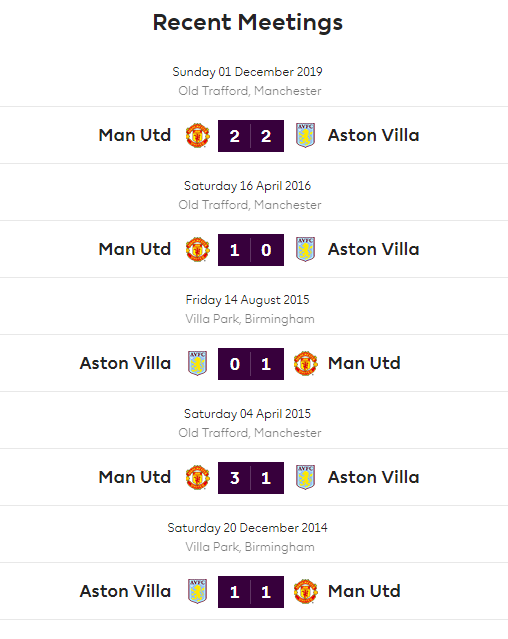
Task: Select Aston Villa team name in 2019 fixture
Action: 374,135
